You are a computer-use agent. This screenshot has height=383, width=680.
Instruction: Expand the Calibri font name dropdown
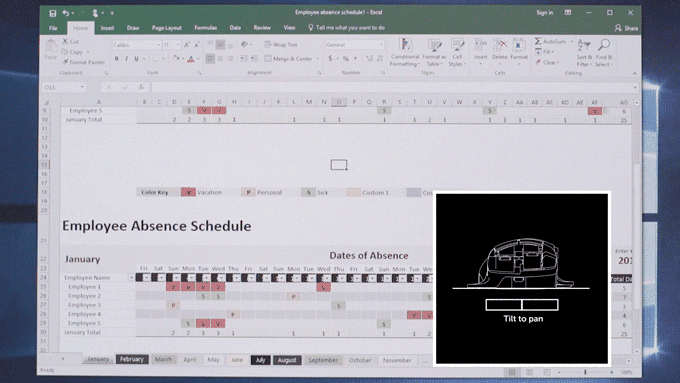158,45
